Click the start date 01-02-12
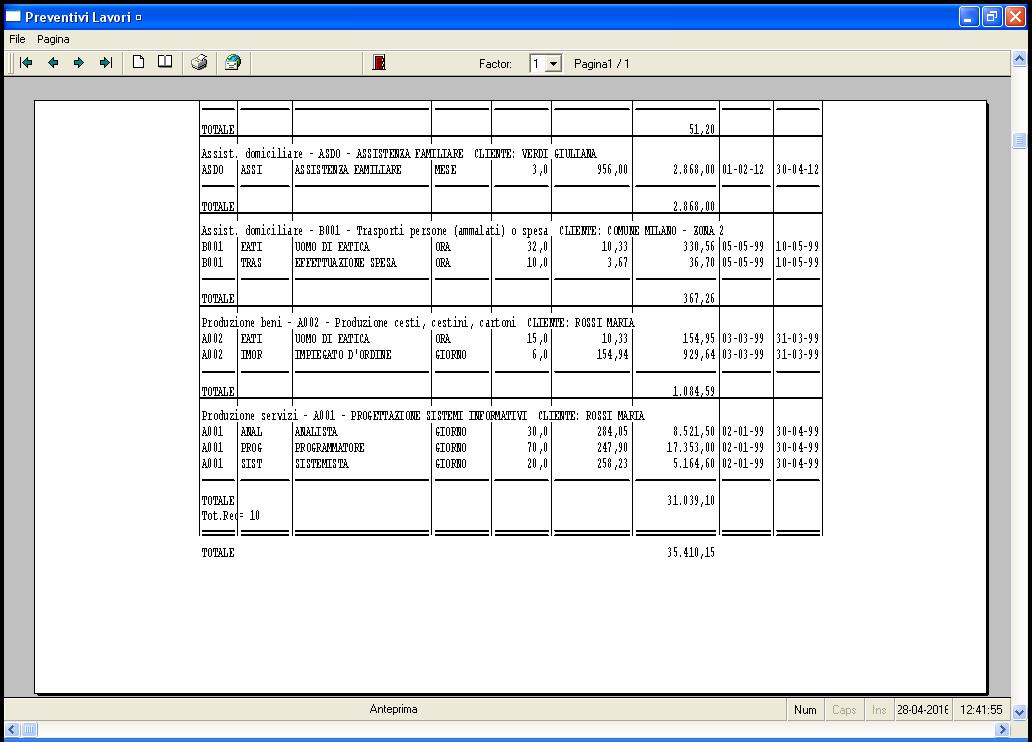 pyautogui.click(x=743, y=170)
